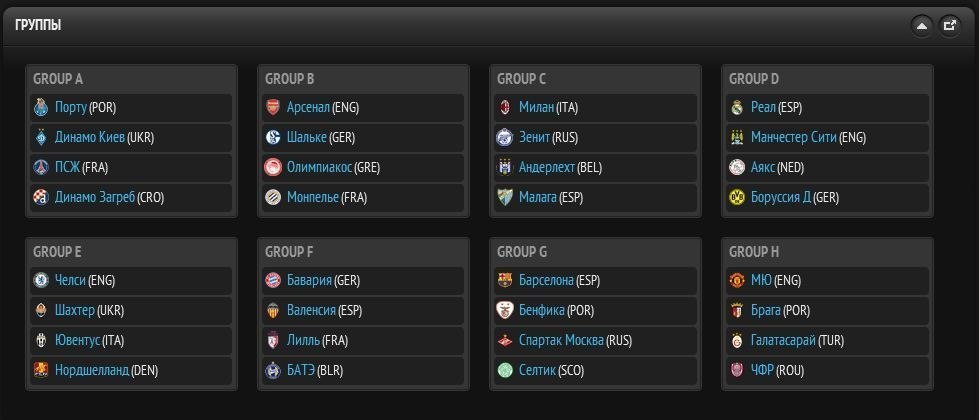Click the Galatasaray crest icon
Image resolution: width=979 pixels, height=420 pixels.
click(737, 341)
